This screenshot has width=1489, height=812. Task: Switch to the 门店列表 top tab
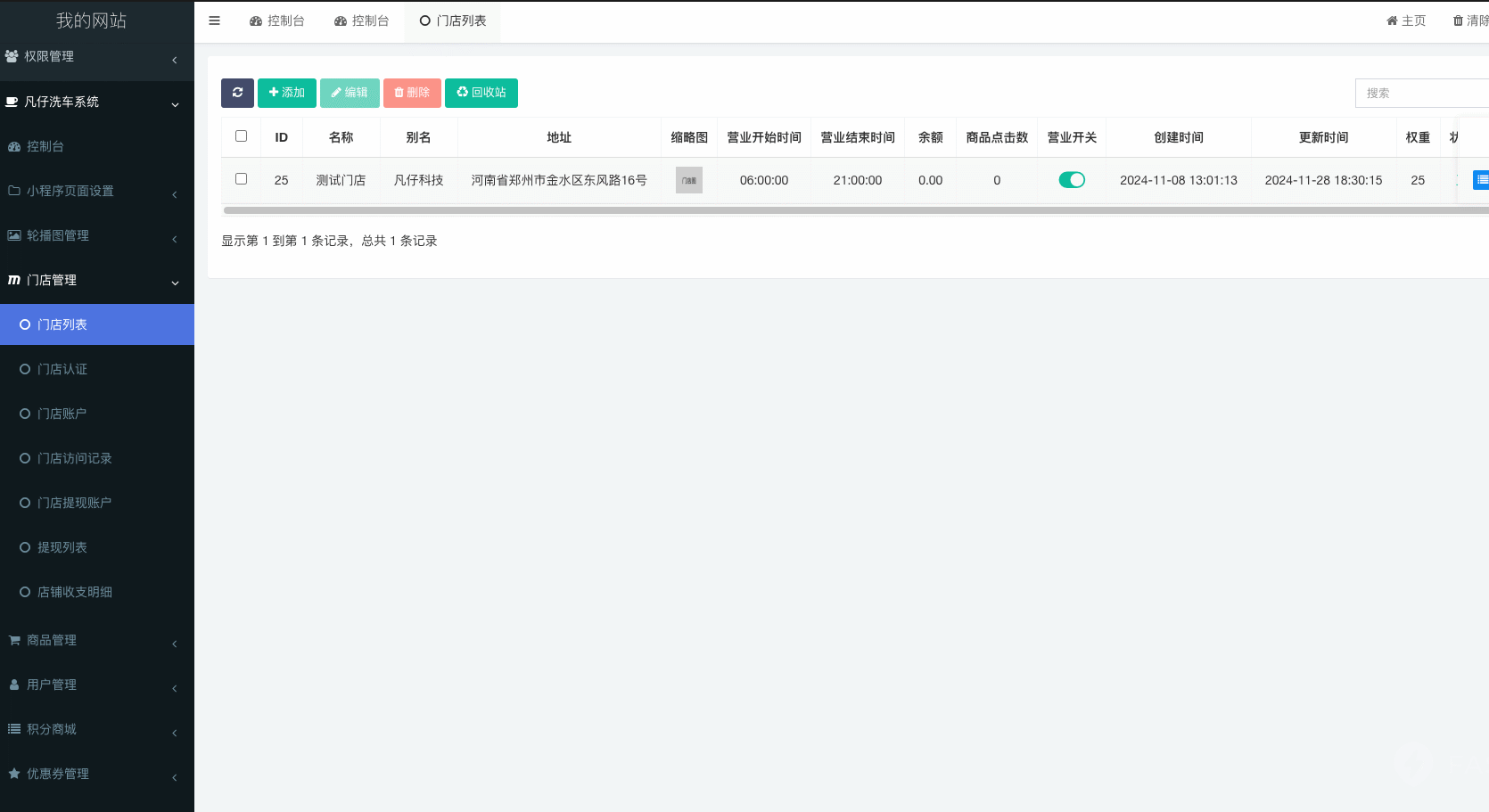pos(453,21)
